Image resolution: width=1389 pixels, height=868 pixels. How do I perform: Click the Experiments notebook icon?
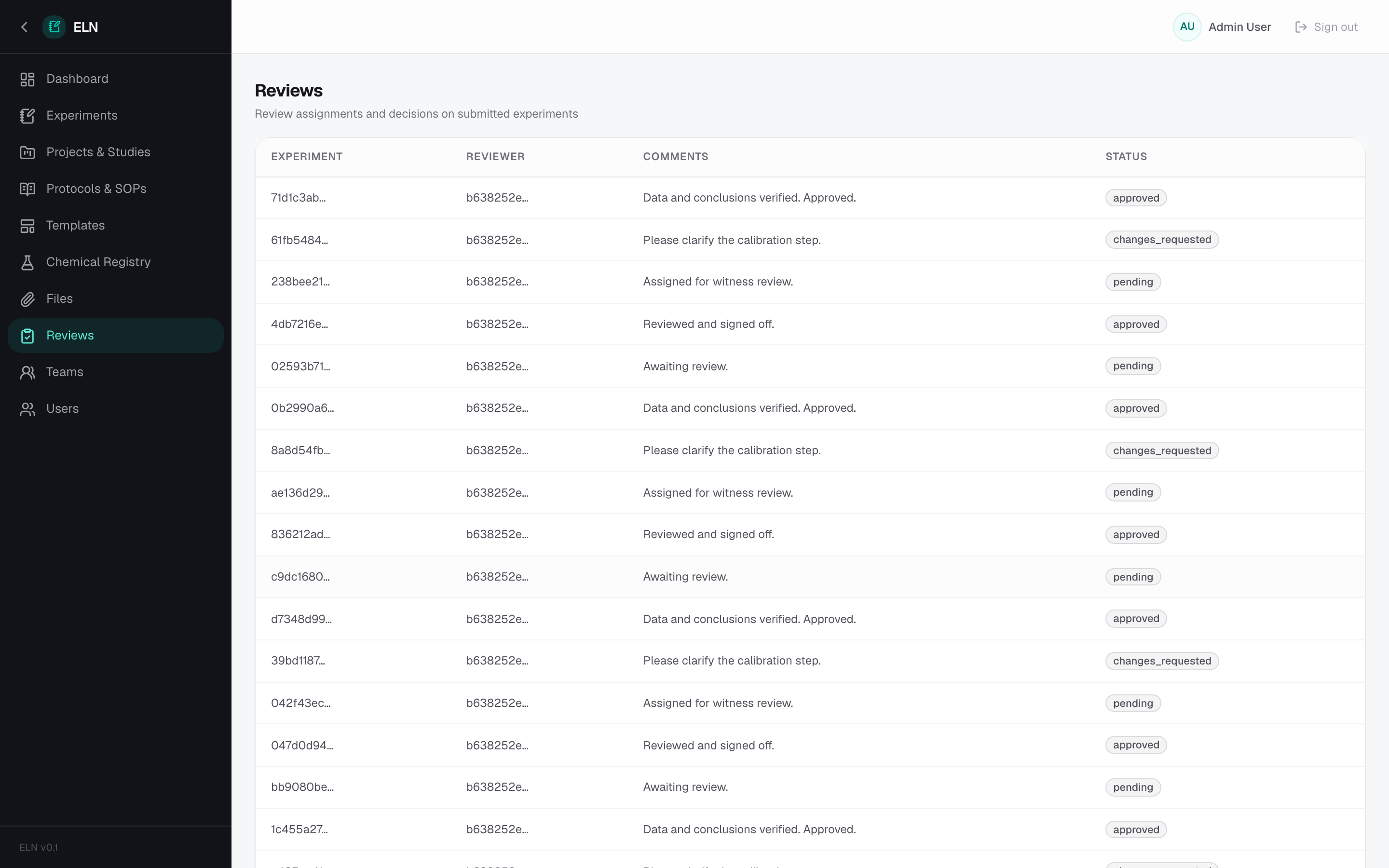point(27,116)
